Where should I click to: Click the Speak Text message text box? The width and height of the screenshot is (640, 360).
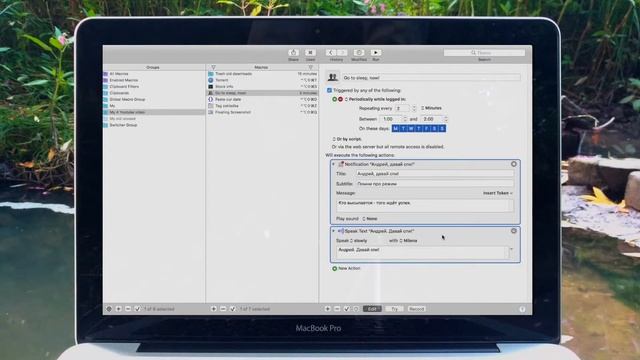click(x=422, y=252)
